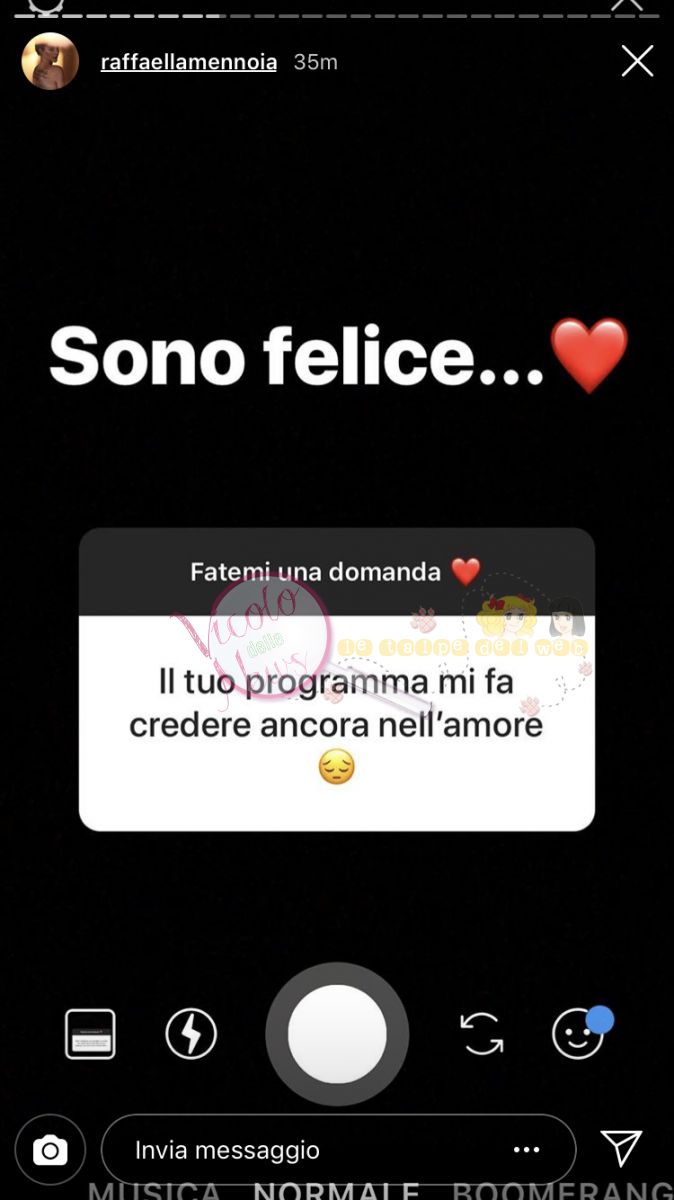Image resolution: width=674 pixels, height=1200 pixels.
Task: Tap the Sono felice headline text
Action: click(296, 357)
